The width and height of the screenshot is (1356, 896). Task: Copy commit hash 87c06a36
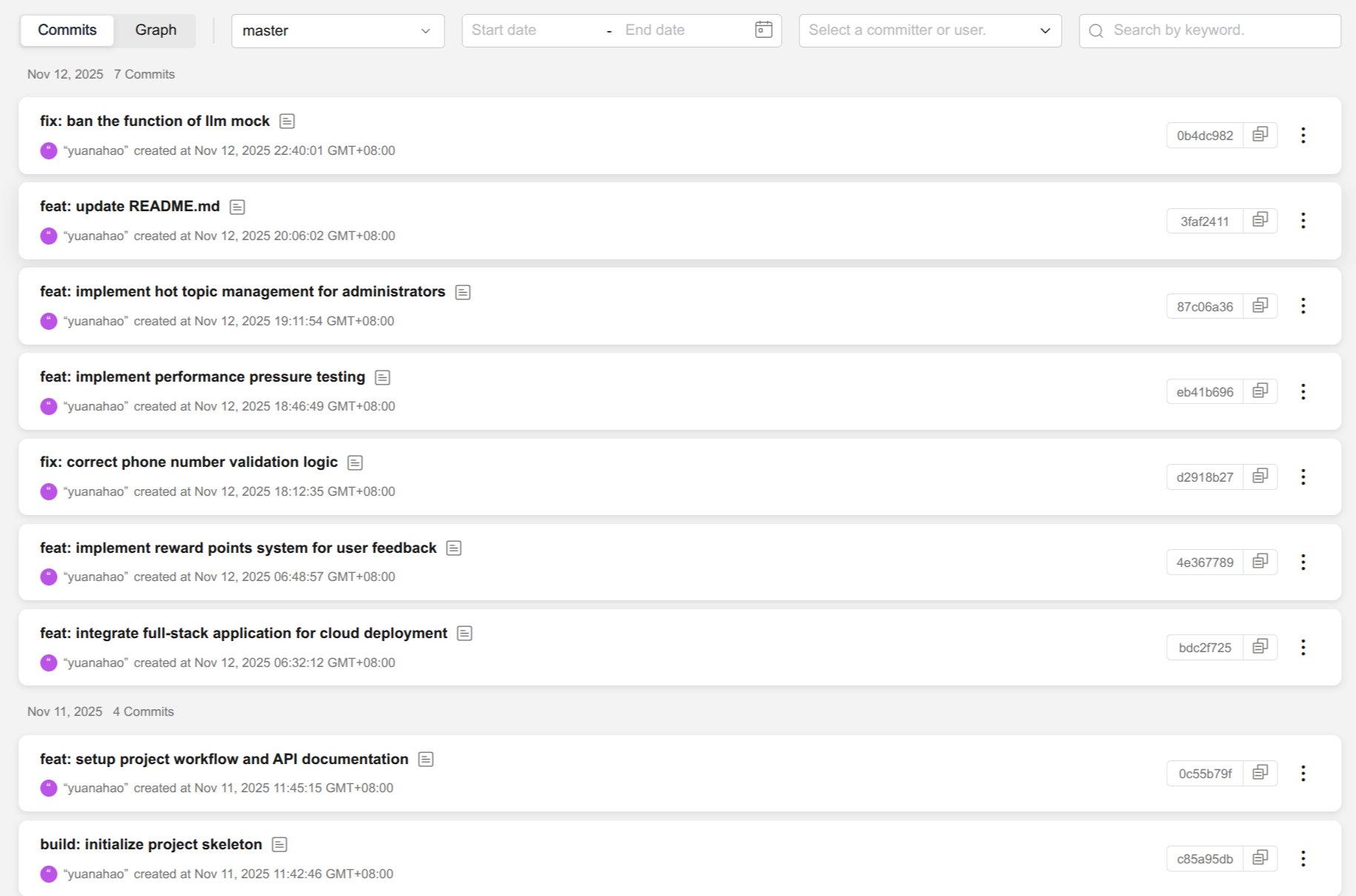pyautogui.click(x=1260, y=306)
